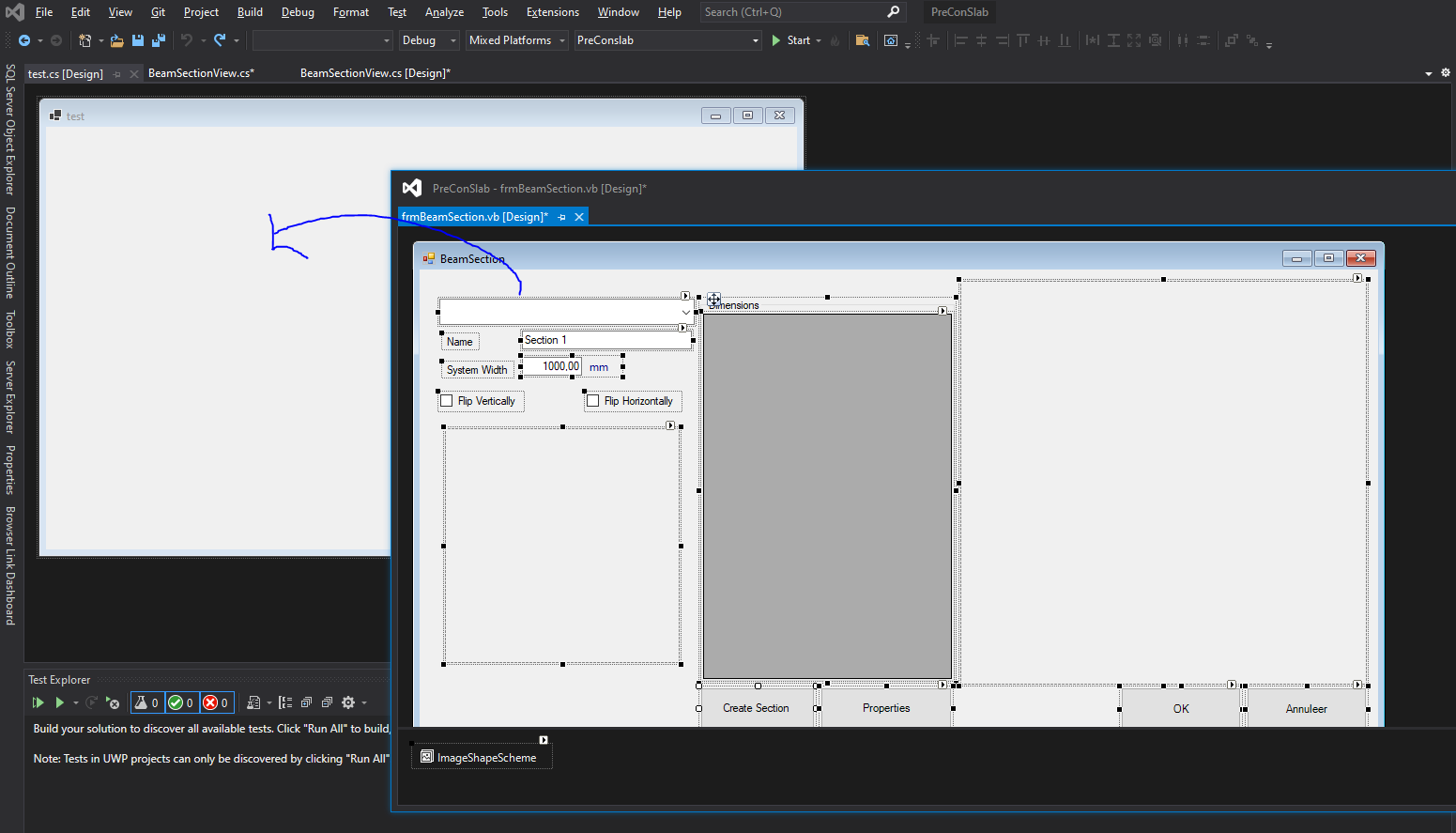Click the Collapse All tests icon
Viewport: 1456px width, 833px height.
pos(327,702)
